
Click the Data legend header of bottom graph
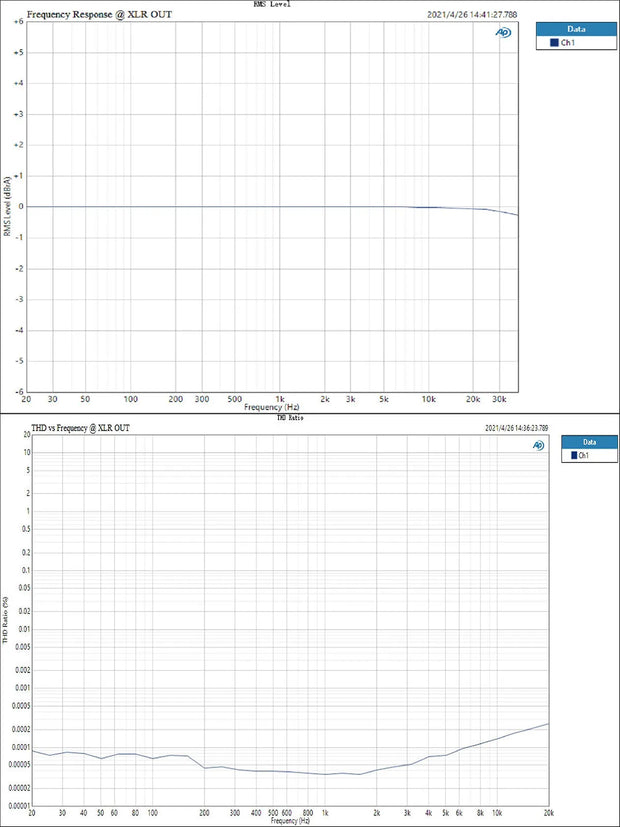tap(589, 441)
